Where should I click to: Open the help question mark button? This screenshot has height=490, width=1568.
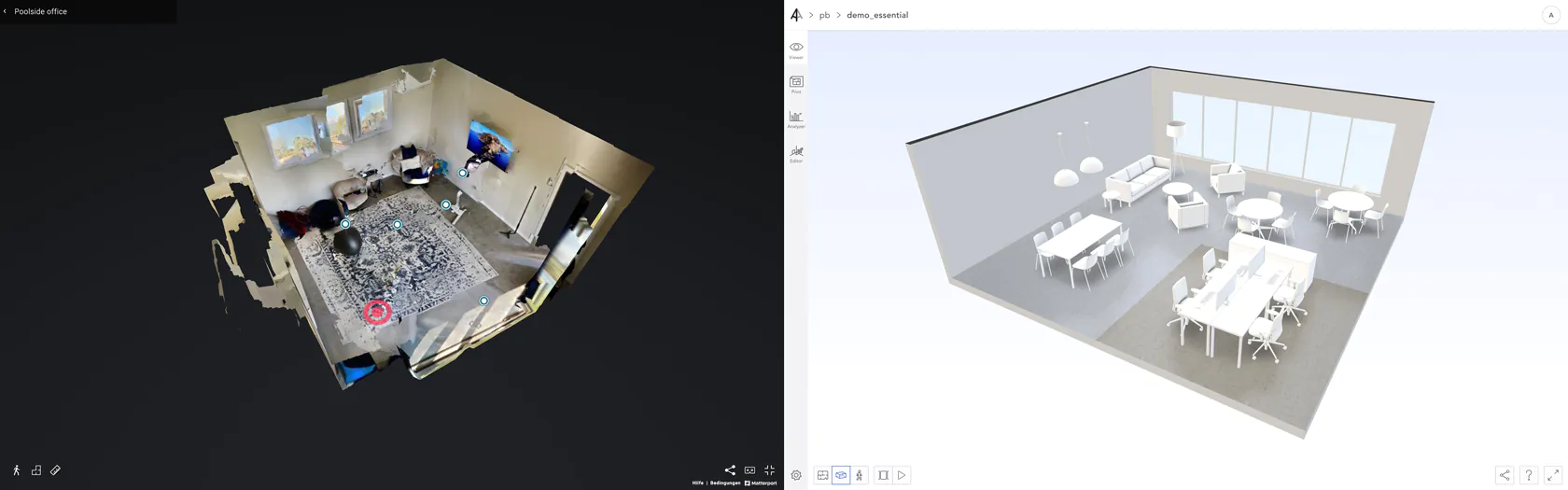coord(1529,475)
